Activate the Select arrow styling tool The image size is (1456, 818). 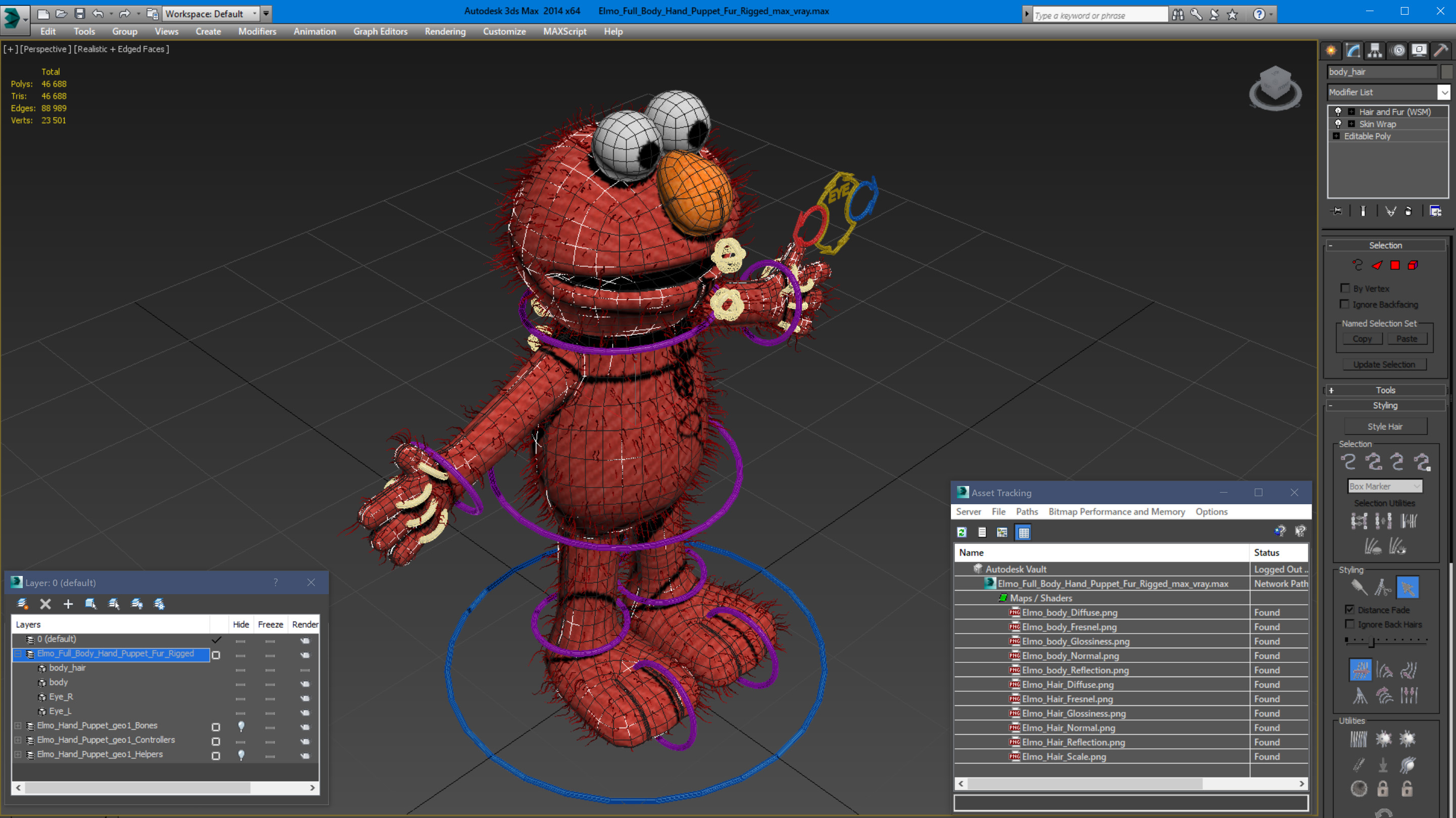tap(1407, 588)
